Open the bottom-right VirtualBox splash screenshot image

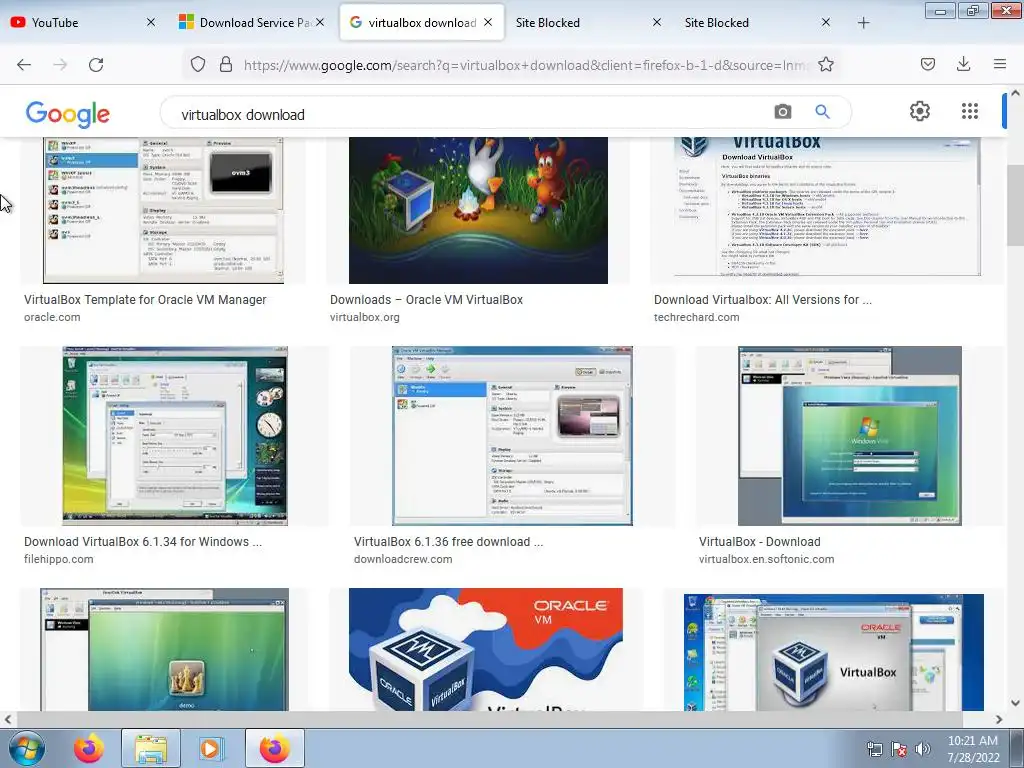pos(833,652)
